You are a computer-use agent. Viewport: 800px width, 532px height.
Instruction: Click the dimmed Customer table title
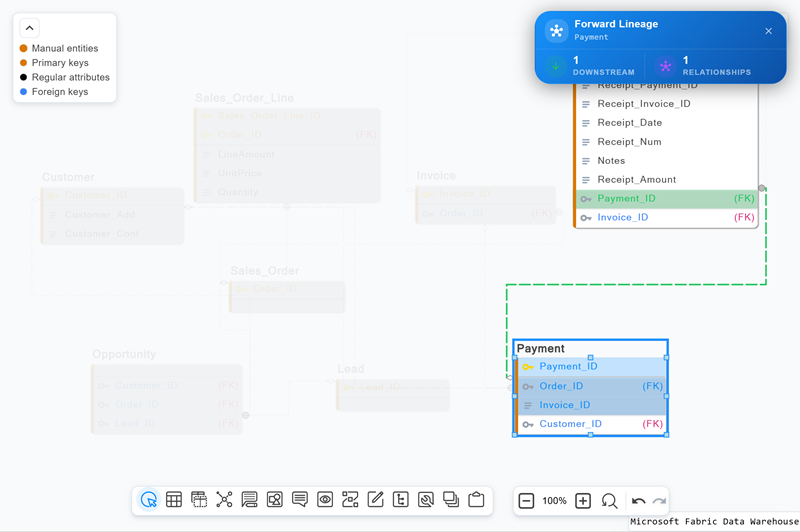[x=68, y=178]
